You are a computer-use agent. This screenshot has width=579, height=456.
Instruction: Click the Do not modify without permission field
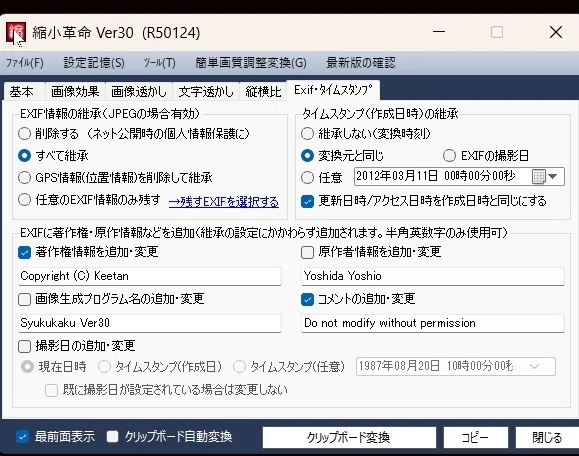pos(433,323)
